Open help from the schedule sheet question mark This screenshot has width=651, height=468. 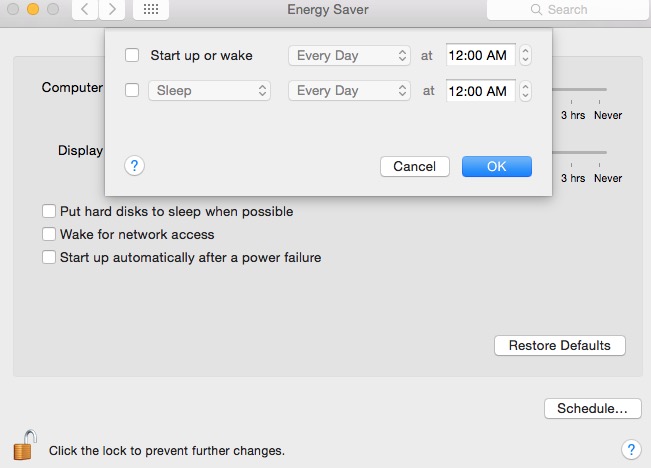[135, 166]
